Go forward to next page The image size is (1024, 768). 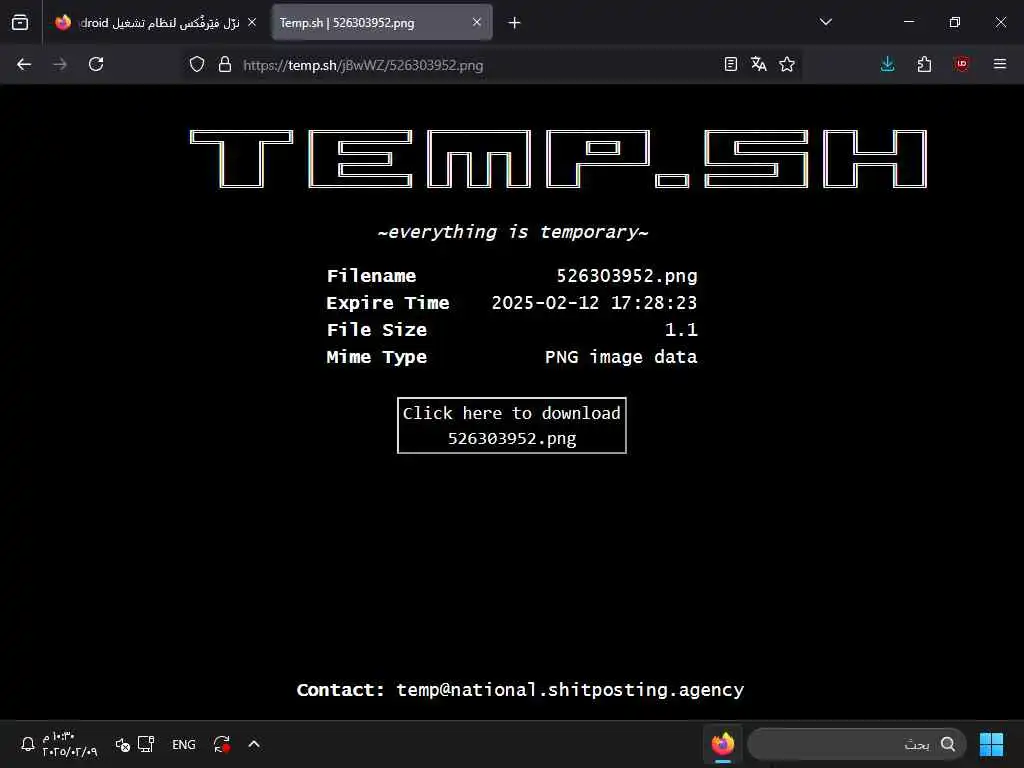pos(59,65)
